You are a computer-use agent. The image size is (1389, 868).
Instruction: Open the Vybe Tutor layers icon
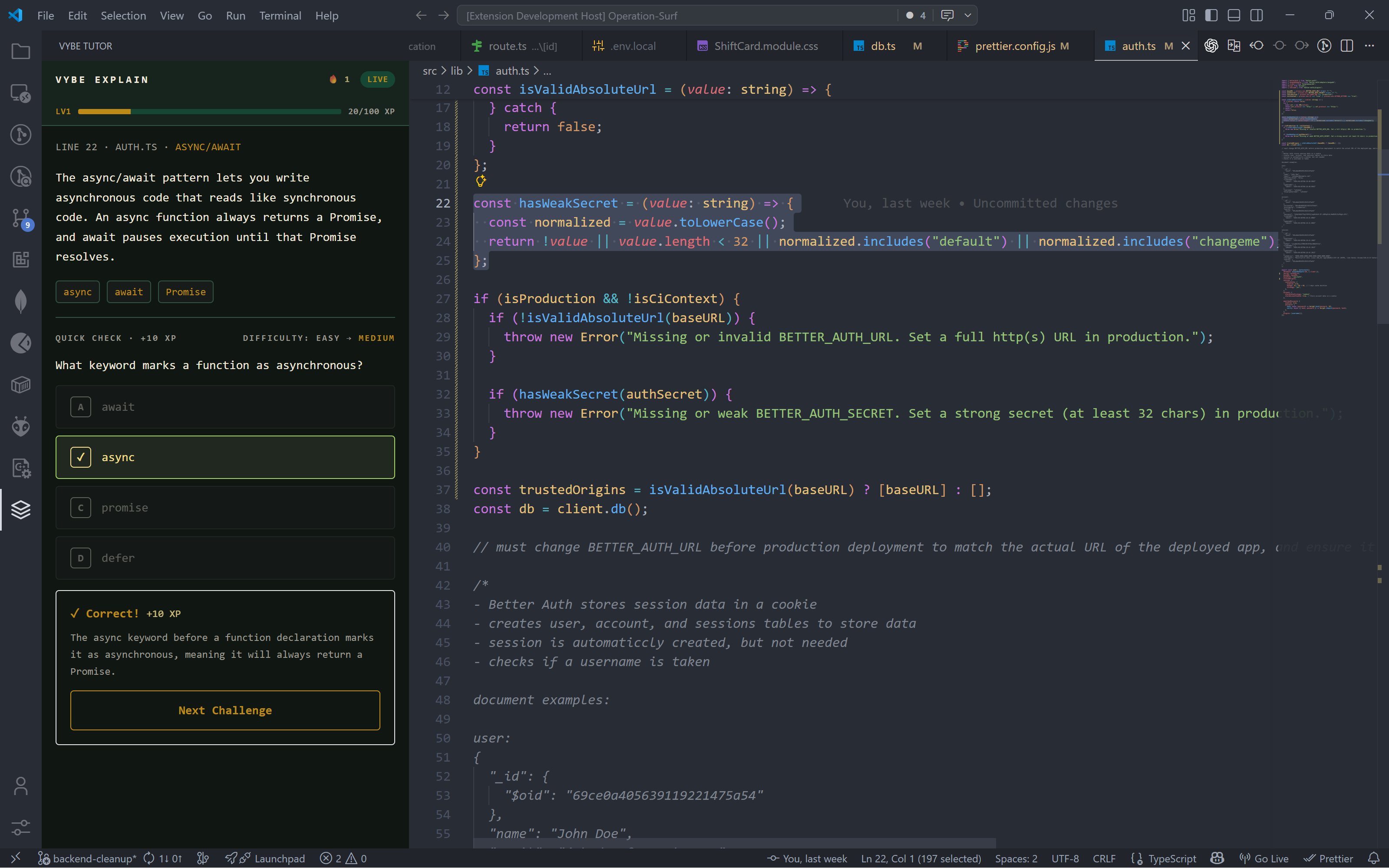tap(21, 510)
